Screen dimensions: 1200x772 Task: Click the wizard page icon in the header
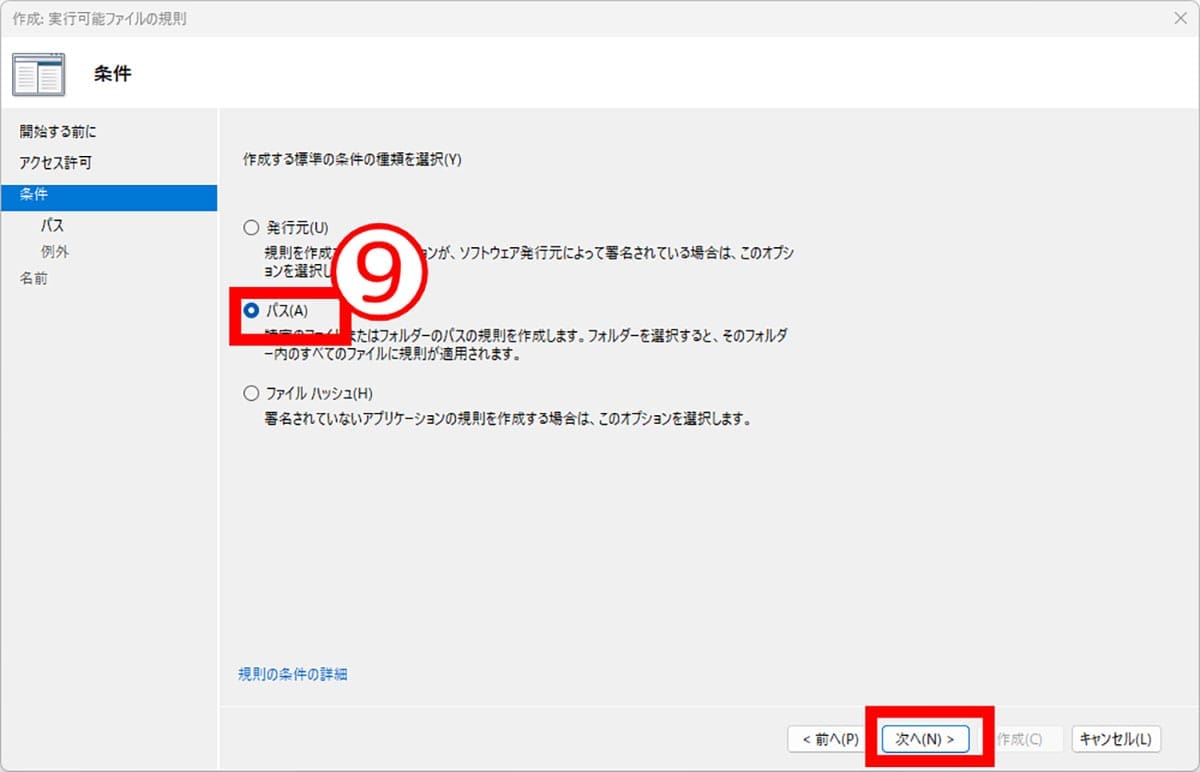(x=38, y=74)
